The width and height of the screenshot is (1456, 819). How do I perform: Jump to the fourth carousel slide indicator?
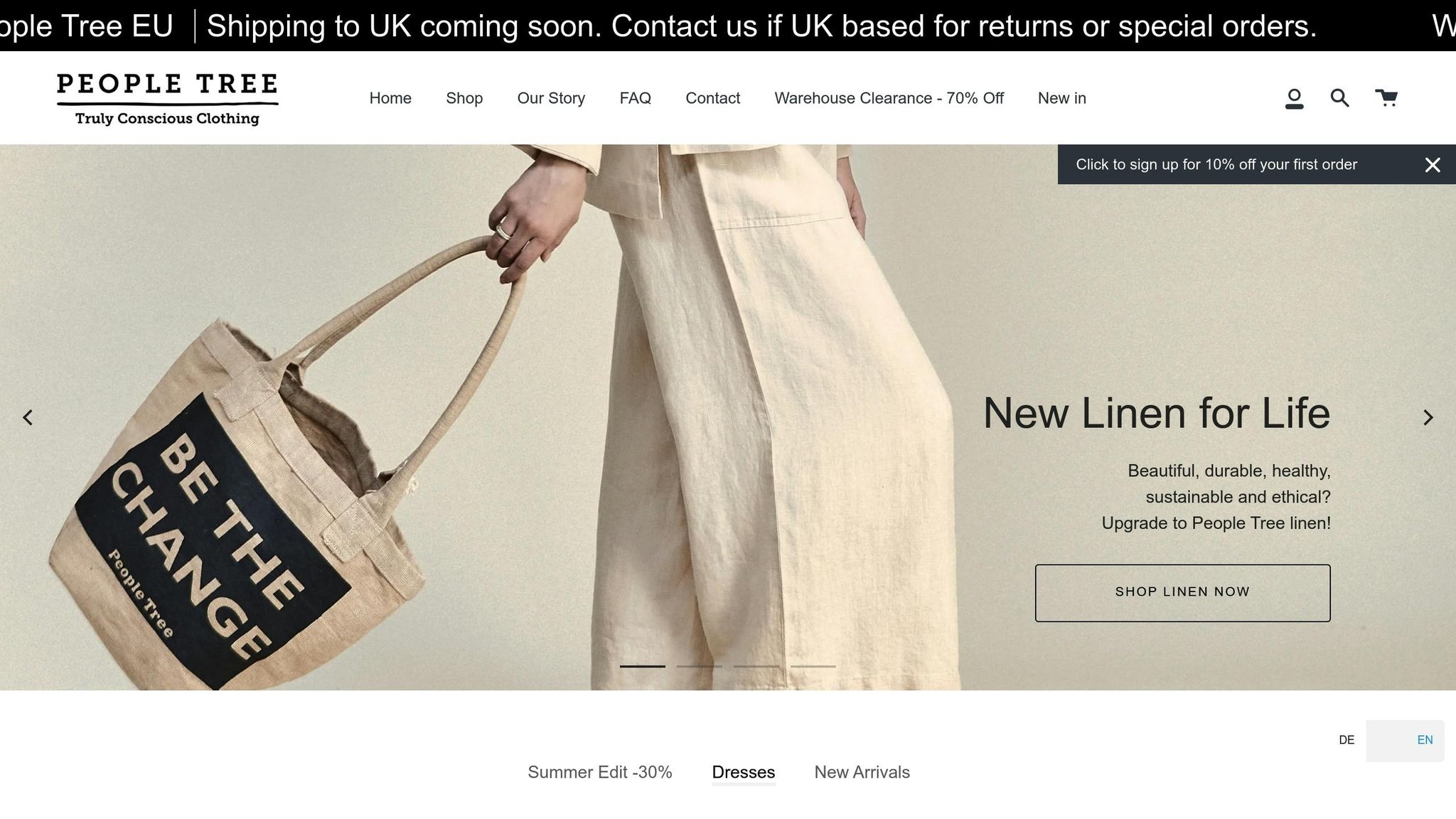(813, 666)
